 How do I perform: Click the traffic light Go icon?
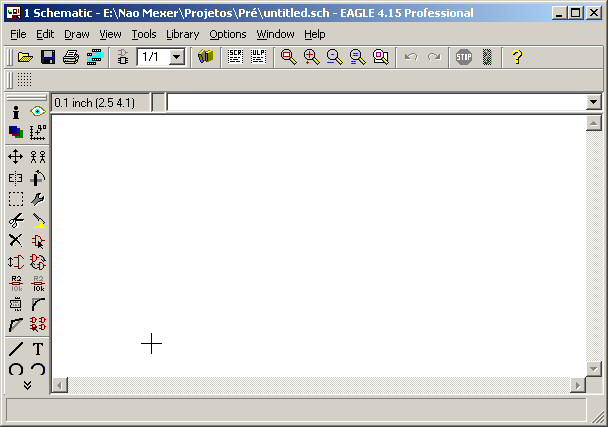487,57
